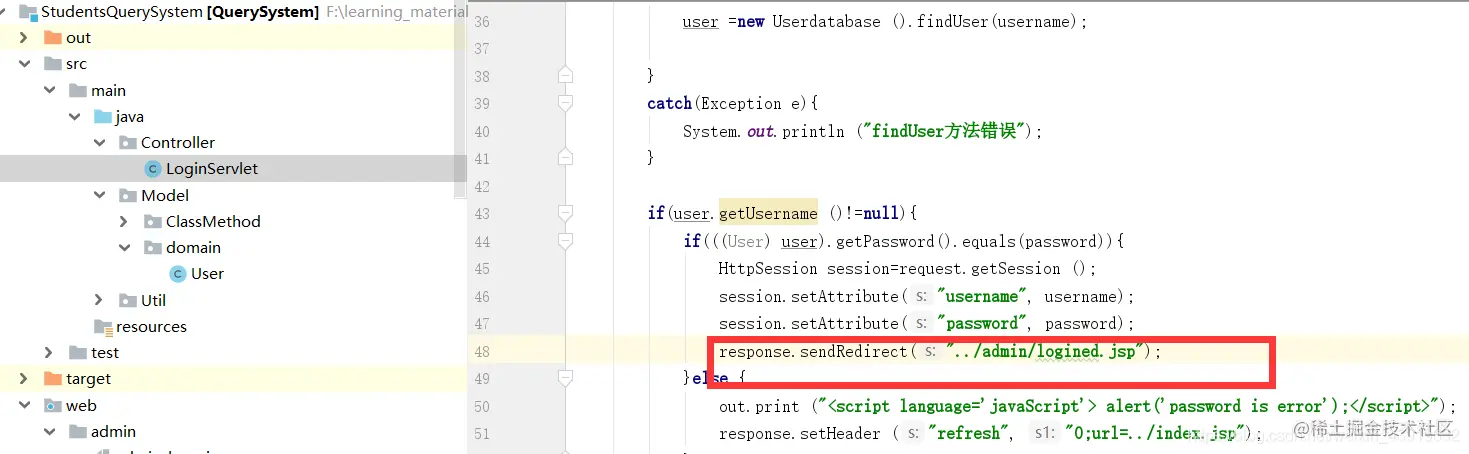Click the ClassMethod package icon
The height and width of the screenshot is (454, 1469).
click(153, 222)
